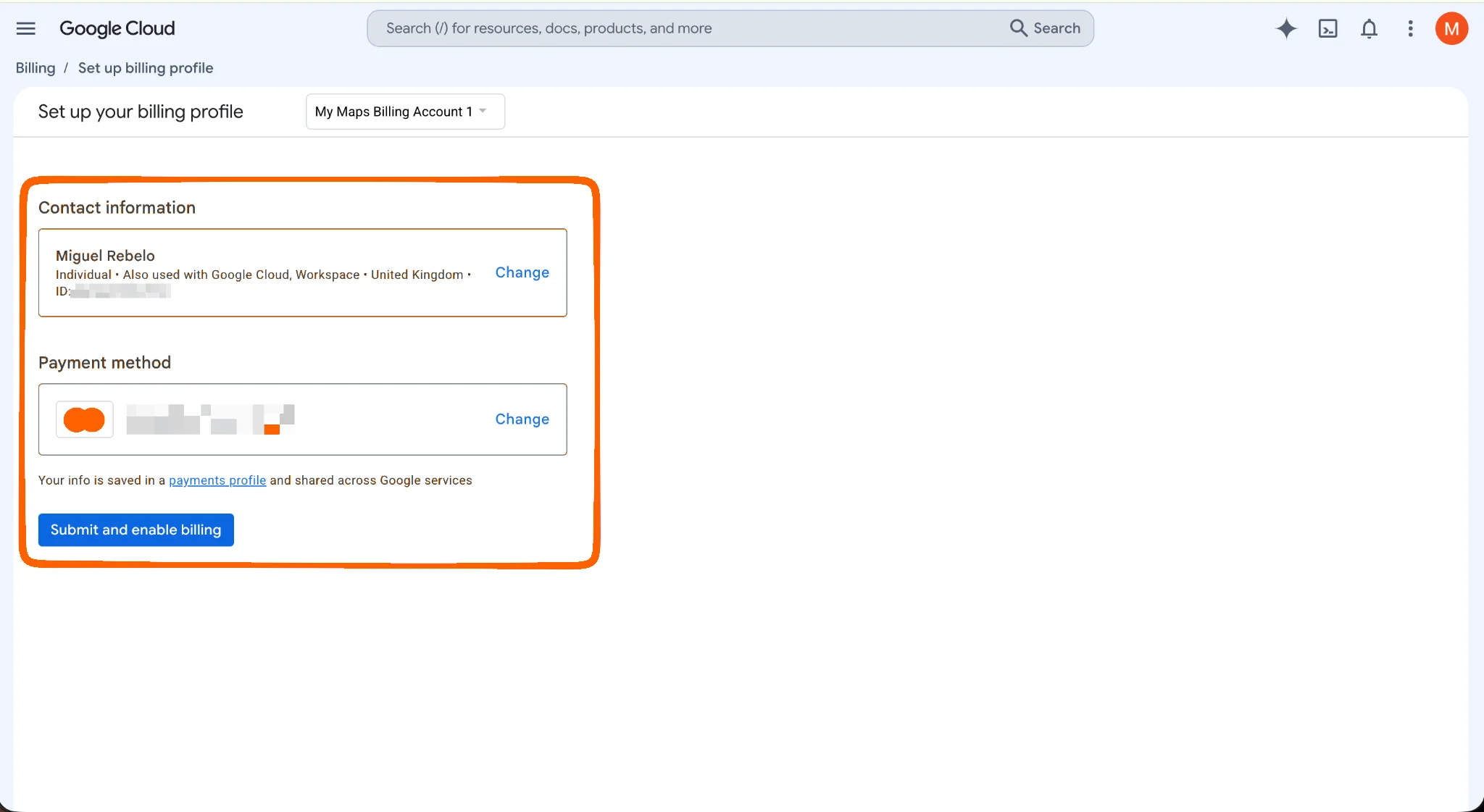This screenshot has width=1484, height=812.
Task: Expand My Maps Billing Account 1 dropdown
Action: click(x=405, y=112)
